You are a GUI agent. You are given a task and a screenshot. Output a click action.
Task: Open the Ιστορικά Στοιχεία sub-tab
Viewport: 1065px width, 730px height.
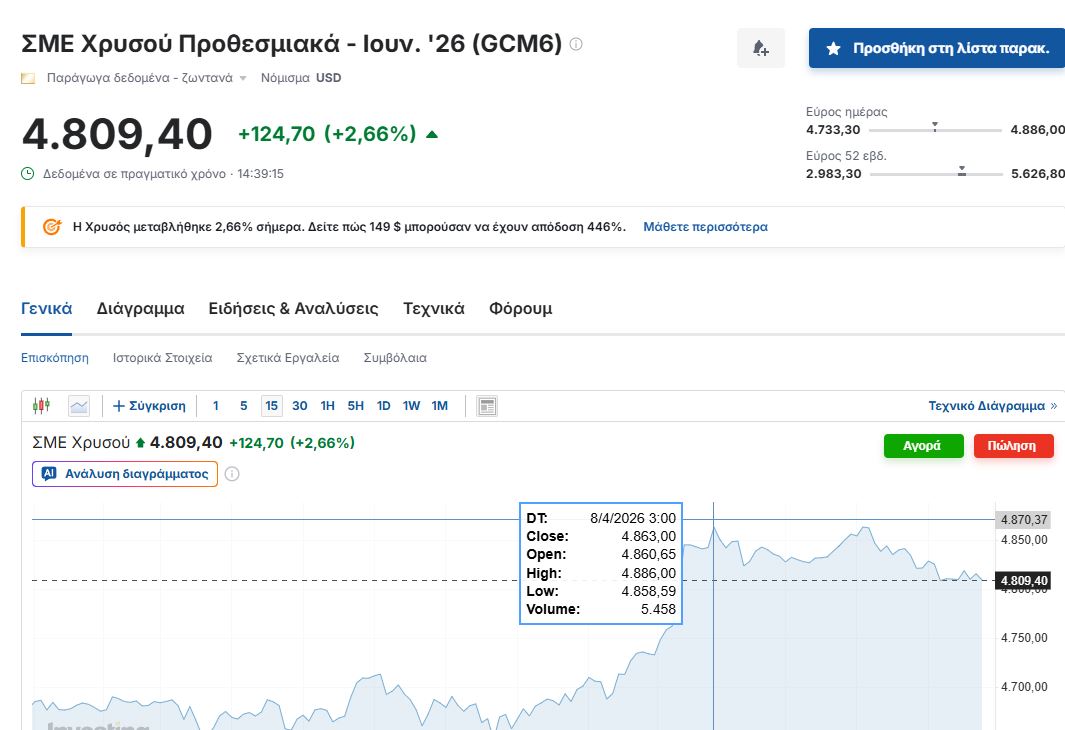(x=162, y=357)
